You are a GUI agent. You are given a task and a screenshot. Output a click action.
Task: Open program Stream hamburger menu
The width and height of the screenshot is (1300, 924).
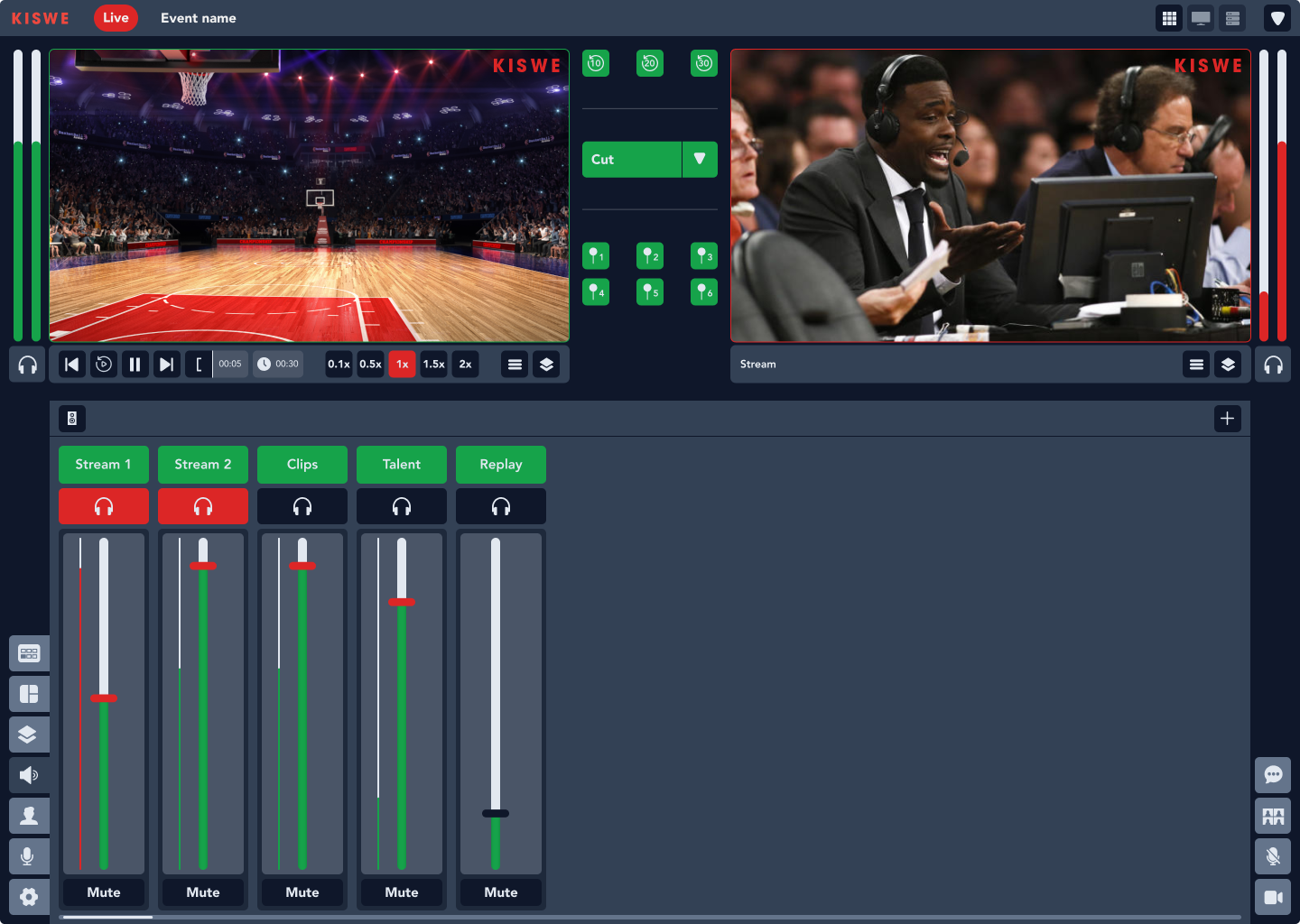[1196, 365]
